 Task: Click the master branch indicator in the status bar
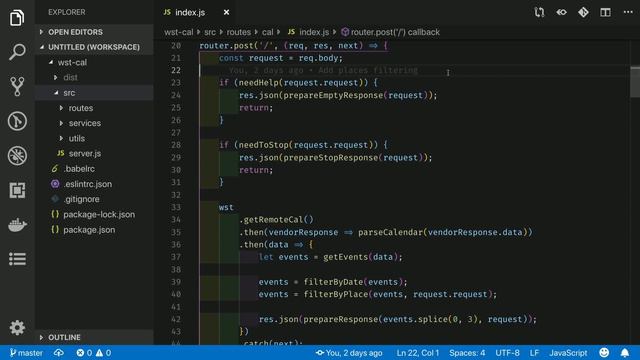click(26, 353)
